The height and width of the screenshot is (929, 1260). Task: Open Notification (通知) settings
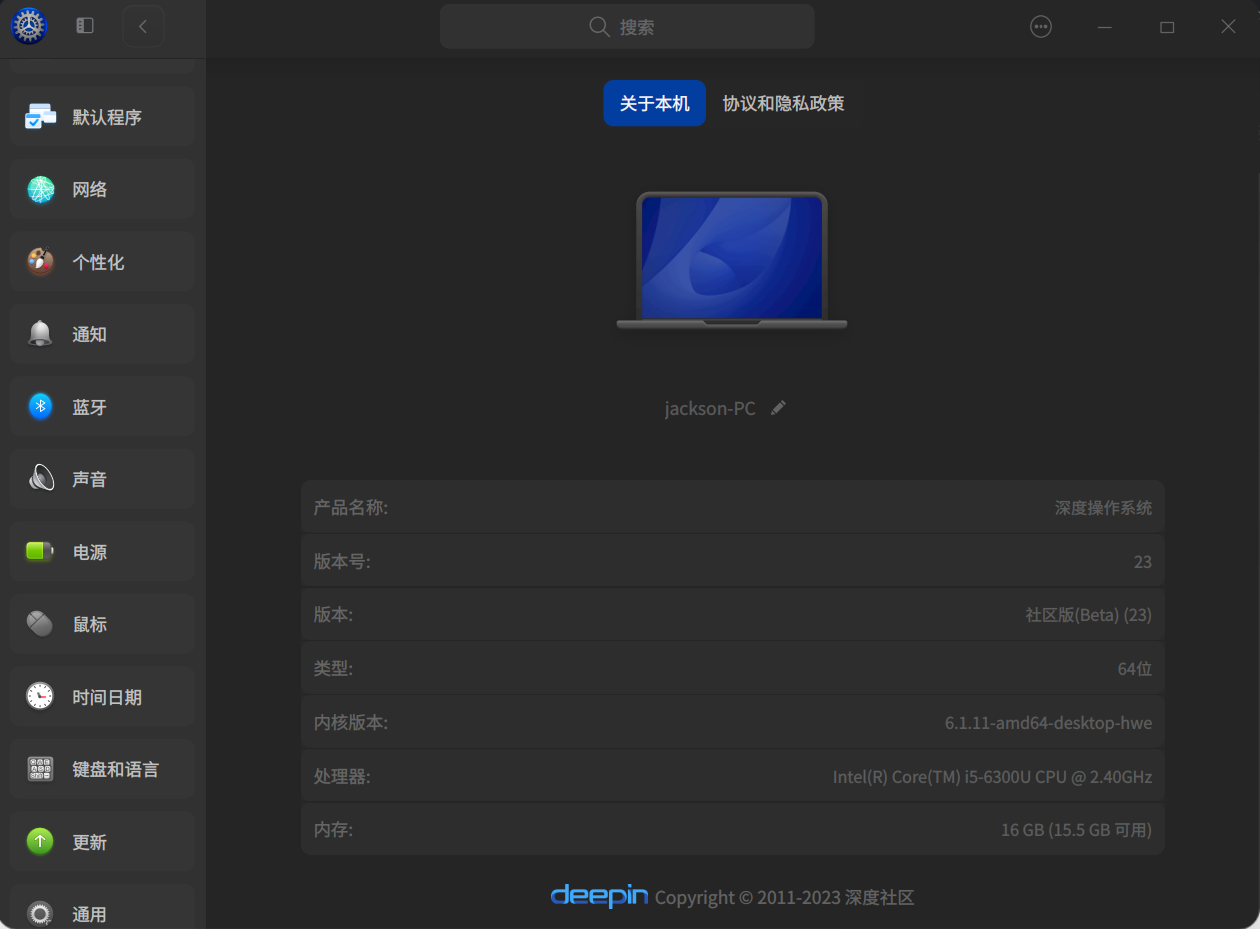(102, 334)
